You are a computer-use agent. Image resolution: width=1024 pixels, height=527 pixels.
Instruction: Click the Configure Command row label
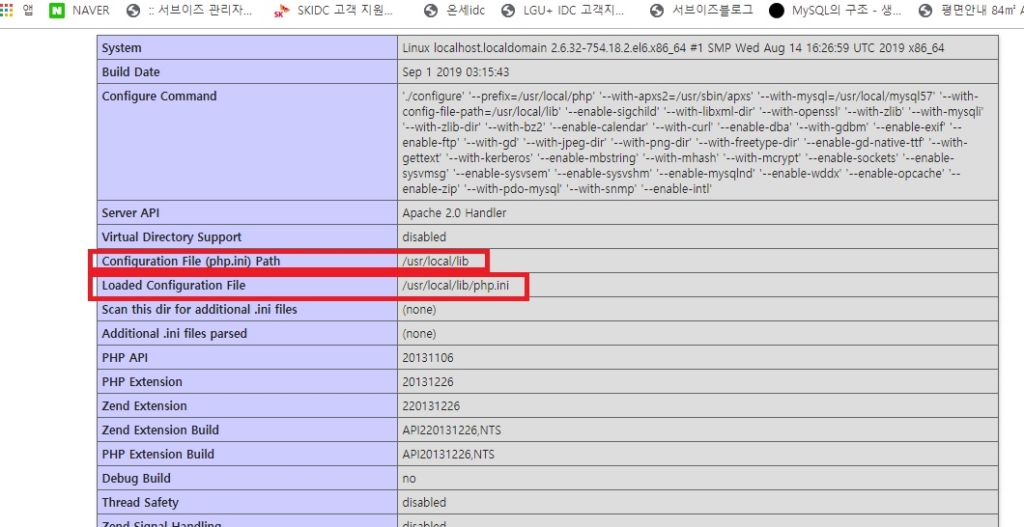[x=159, y=97]
